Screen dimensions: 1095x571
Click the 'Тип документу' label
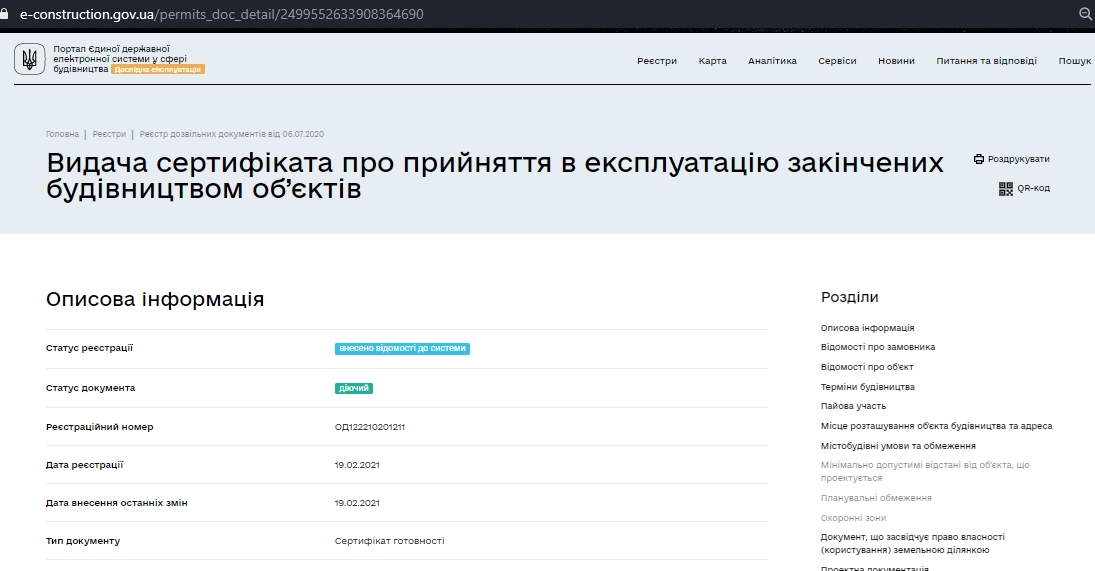point(82,541)
